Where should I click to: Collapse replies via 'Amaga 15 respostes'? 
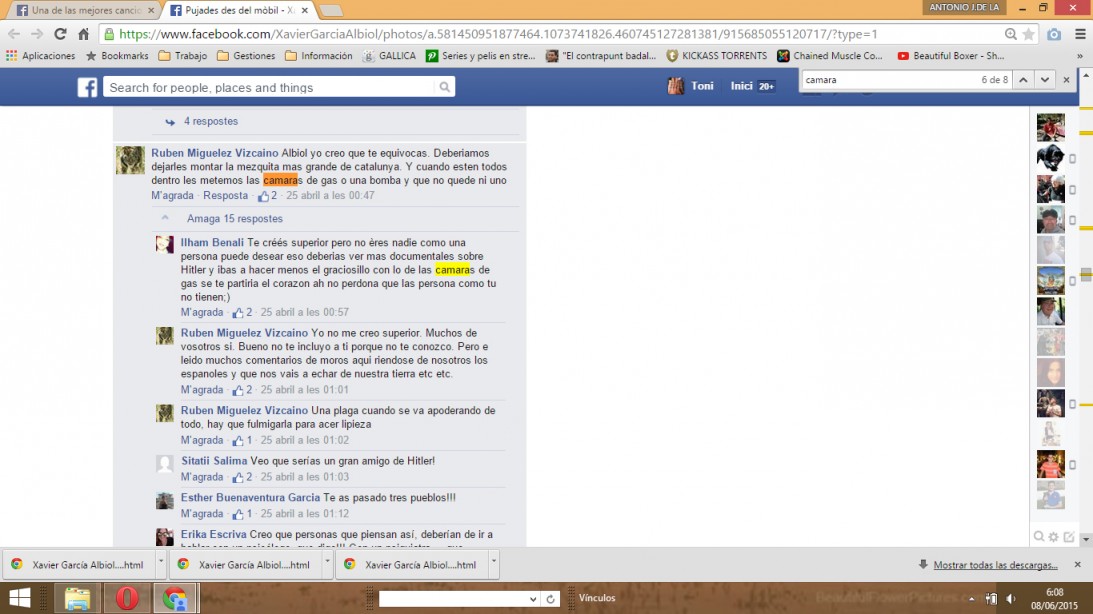coord(234,219)
